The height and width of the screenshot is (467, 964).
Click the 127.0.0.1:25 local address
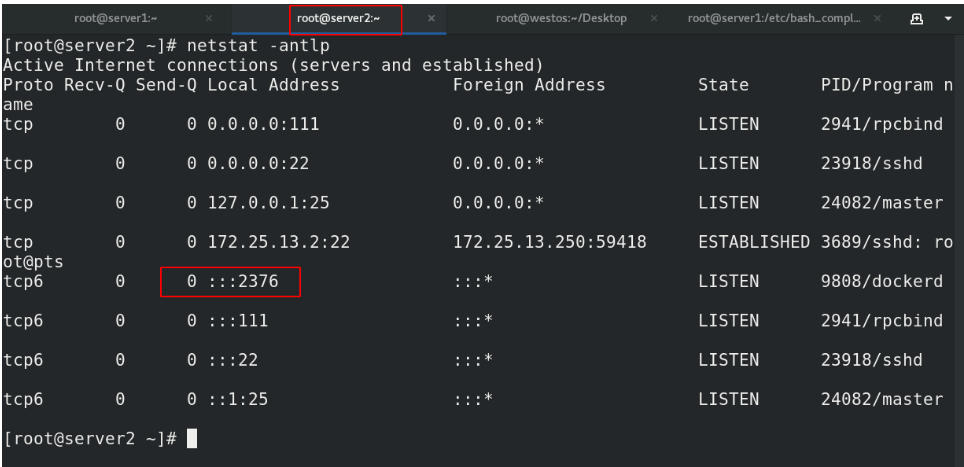(269, 203)
